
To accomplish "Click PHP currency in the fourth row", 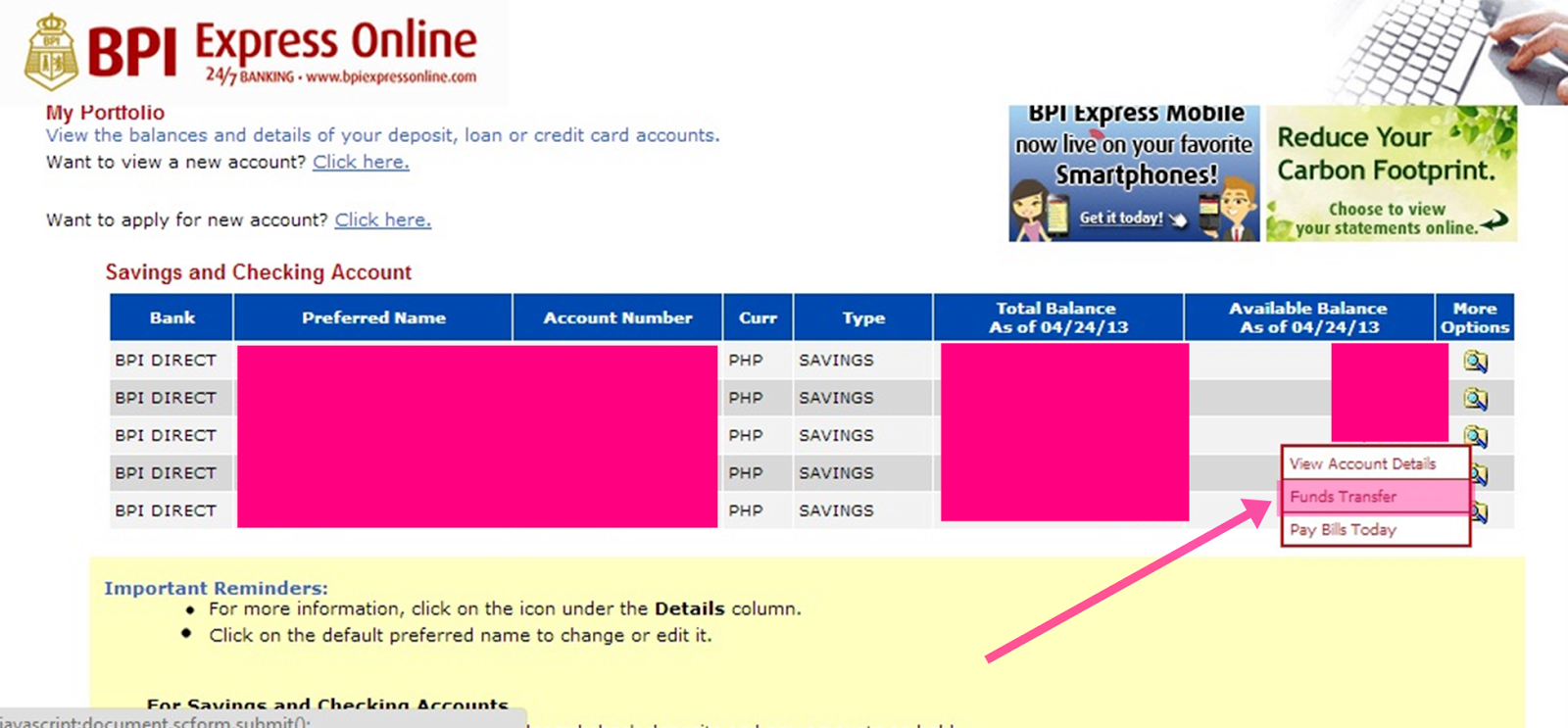I will pos(746,472).
